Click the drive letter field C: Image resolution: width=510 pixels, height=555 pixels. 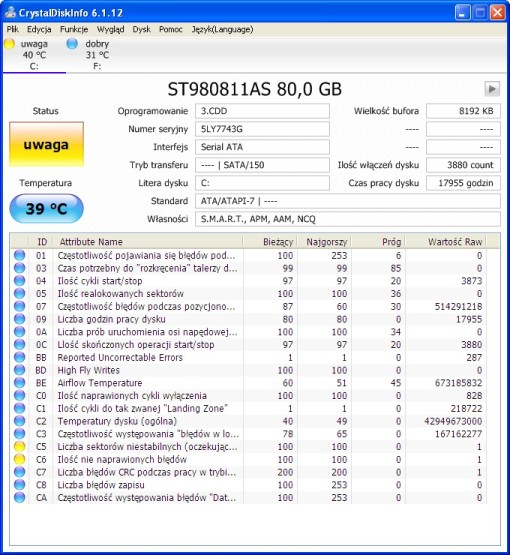262,183
